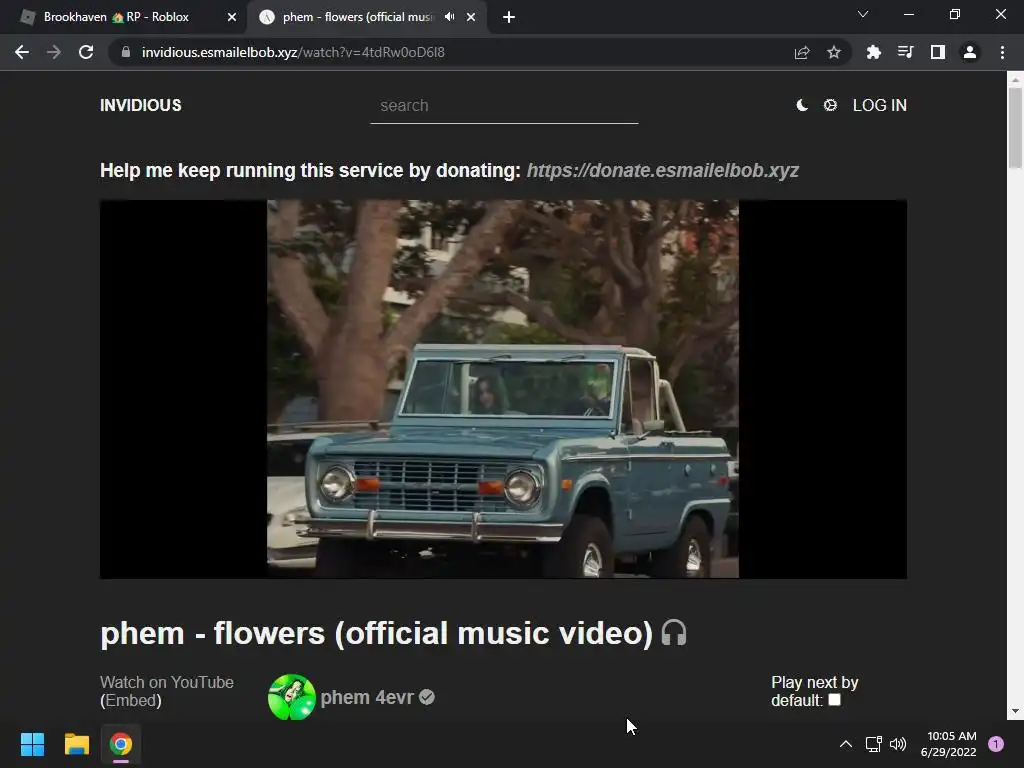Viewport: 1024px width, 768px height.
Task: Open Chrome profile avatar
Action: (970, 52)
